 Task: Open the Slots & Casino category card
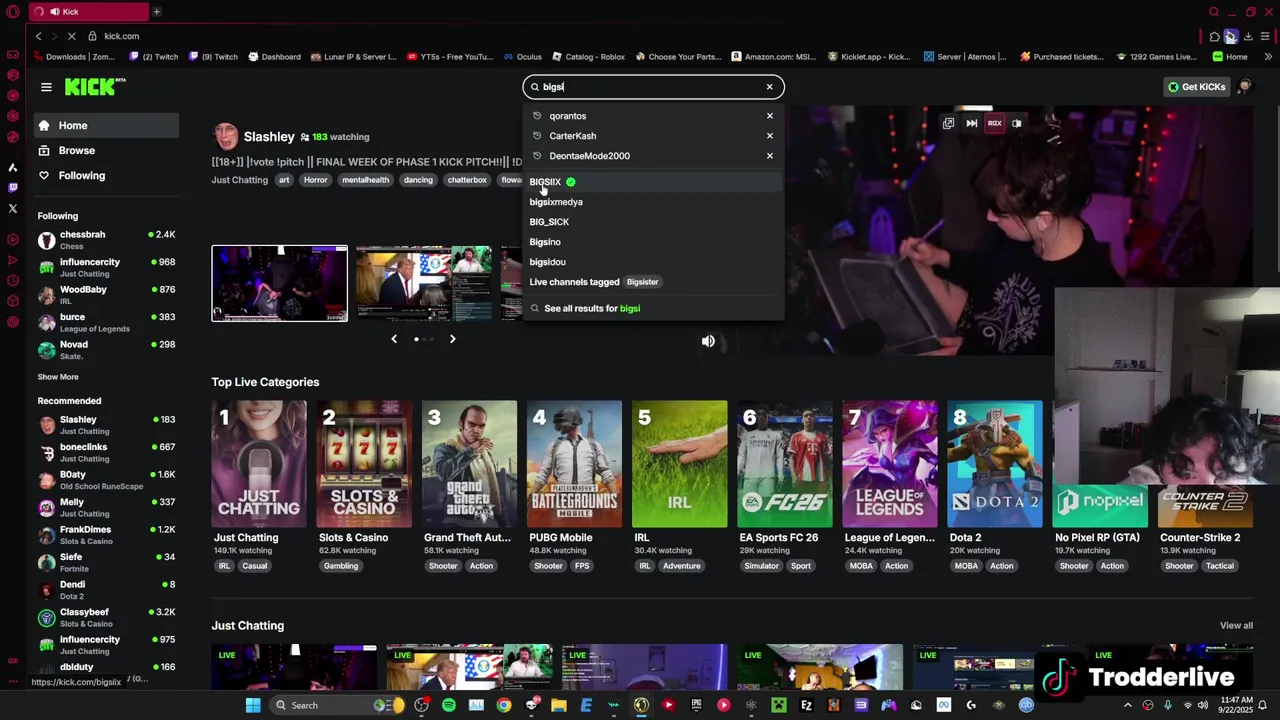tap(364, 464)
